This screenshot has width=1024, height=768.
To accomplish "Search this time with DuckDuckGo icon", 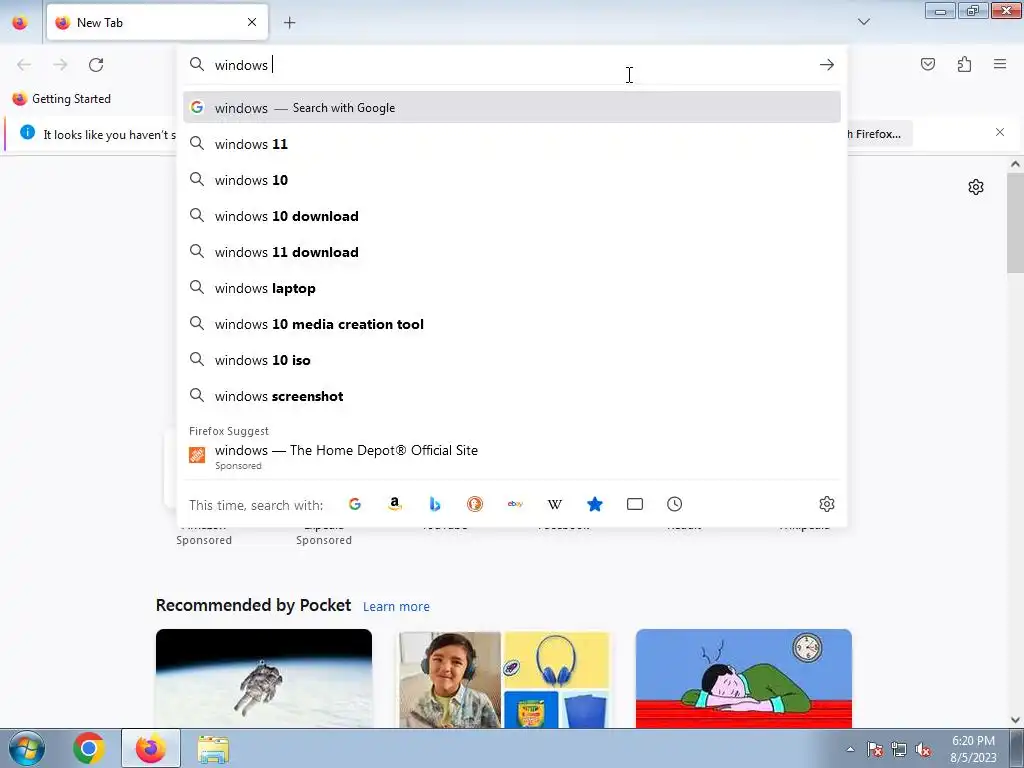I will click(x=475, y=504).
